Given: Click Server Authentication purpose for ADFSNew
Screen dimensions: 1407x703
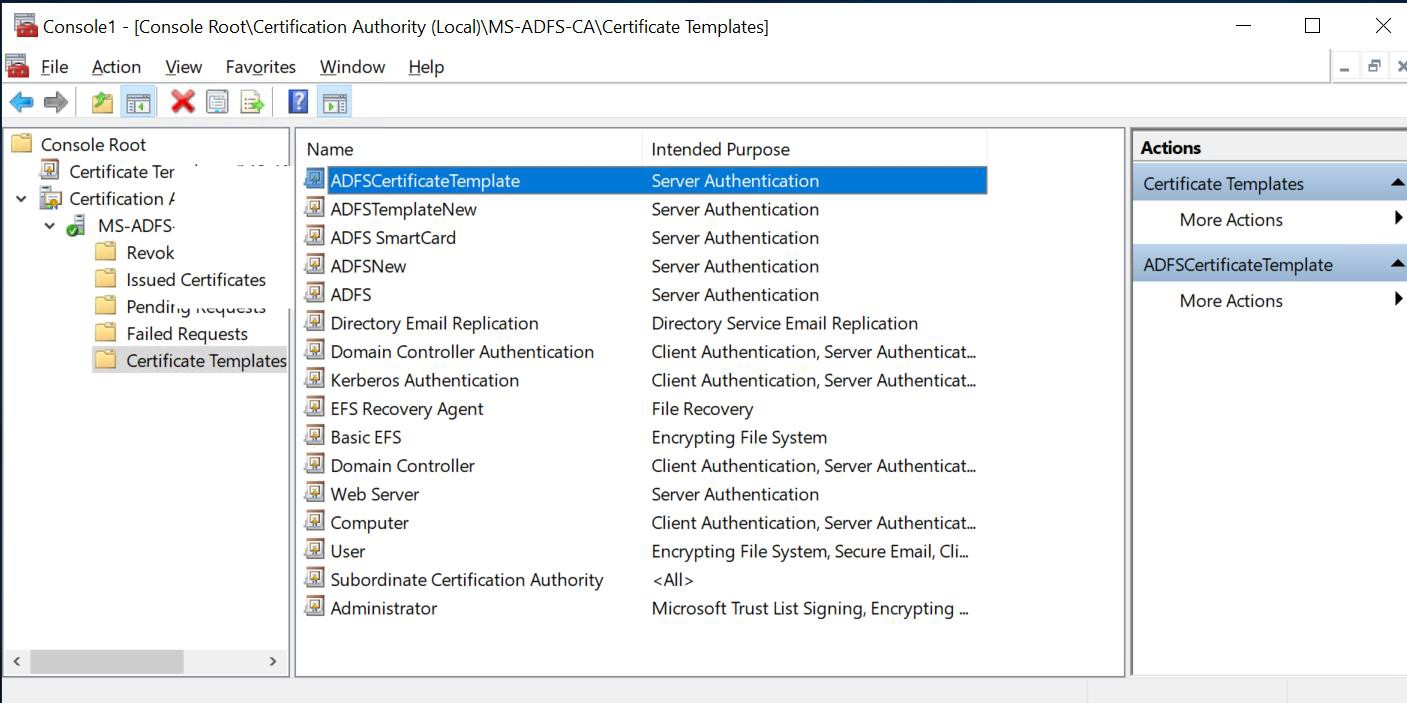Looking at the screenshot, I should coord(735,266).
